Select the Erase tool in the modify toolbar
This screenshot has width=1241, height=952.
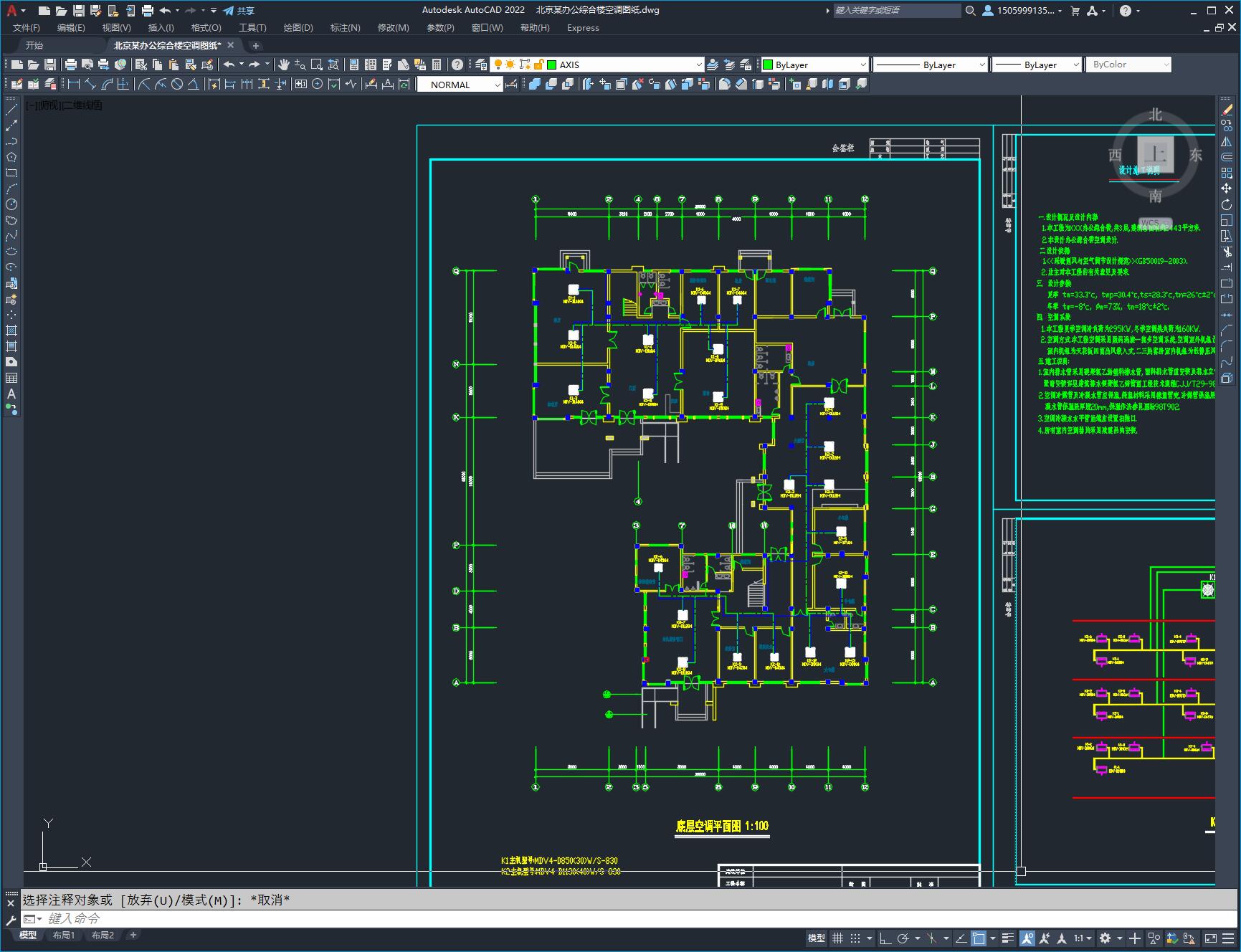pyautogui.click(x=1227, y=110)
